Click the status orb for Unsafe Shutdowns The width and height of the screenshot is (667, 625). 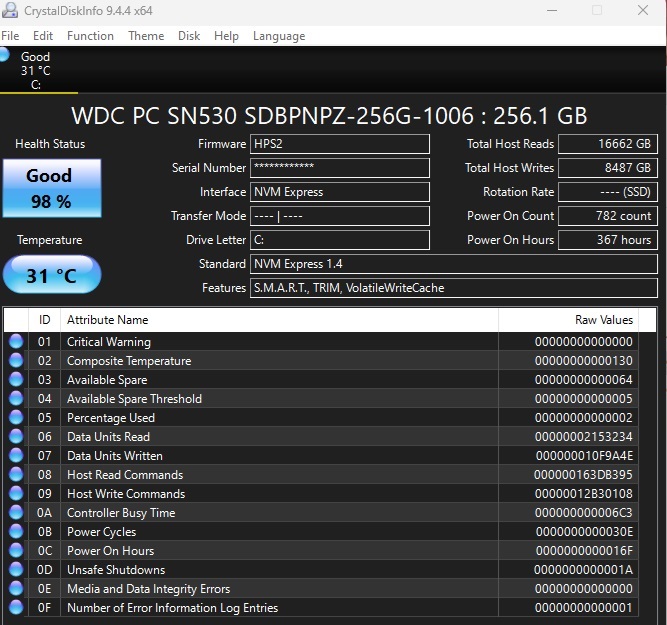(16, 569)
